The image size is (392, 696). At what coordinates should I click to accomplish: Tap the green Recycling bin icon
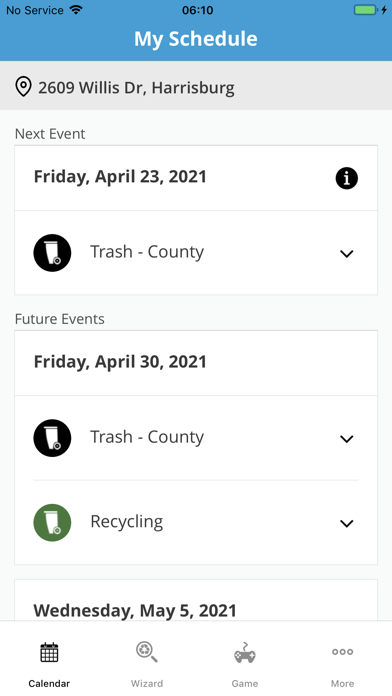52,522
